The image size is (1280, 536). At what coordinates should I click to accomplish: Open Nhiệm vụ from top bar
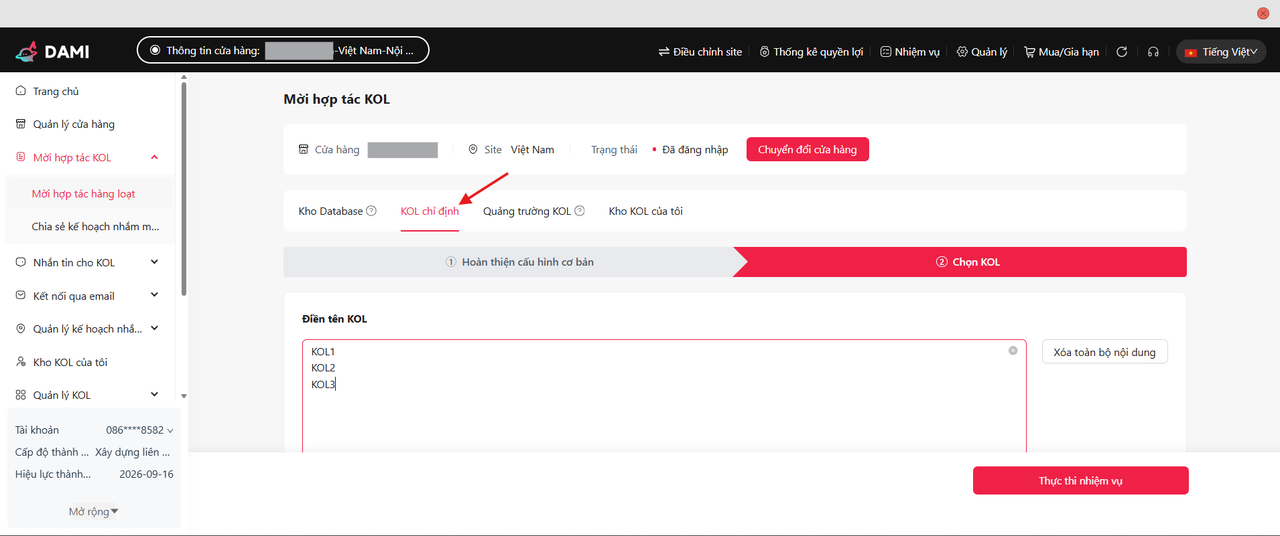[x=910, y=52]
